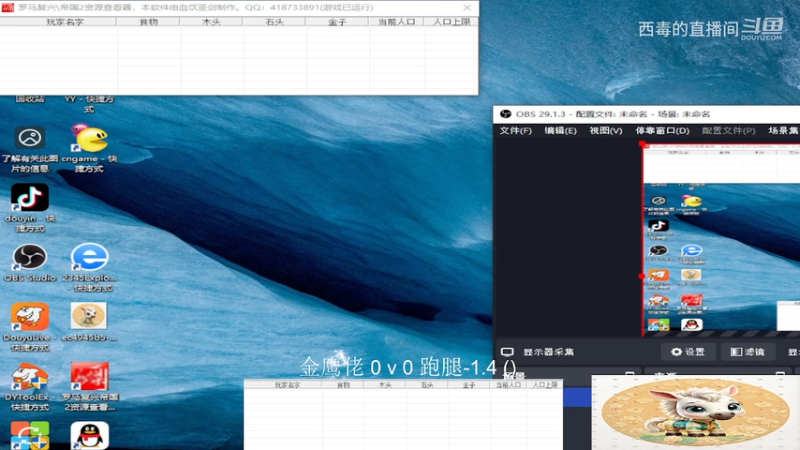Launch the douyin desktop shortcut

coord(30,207)
